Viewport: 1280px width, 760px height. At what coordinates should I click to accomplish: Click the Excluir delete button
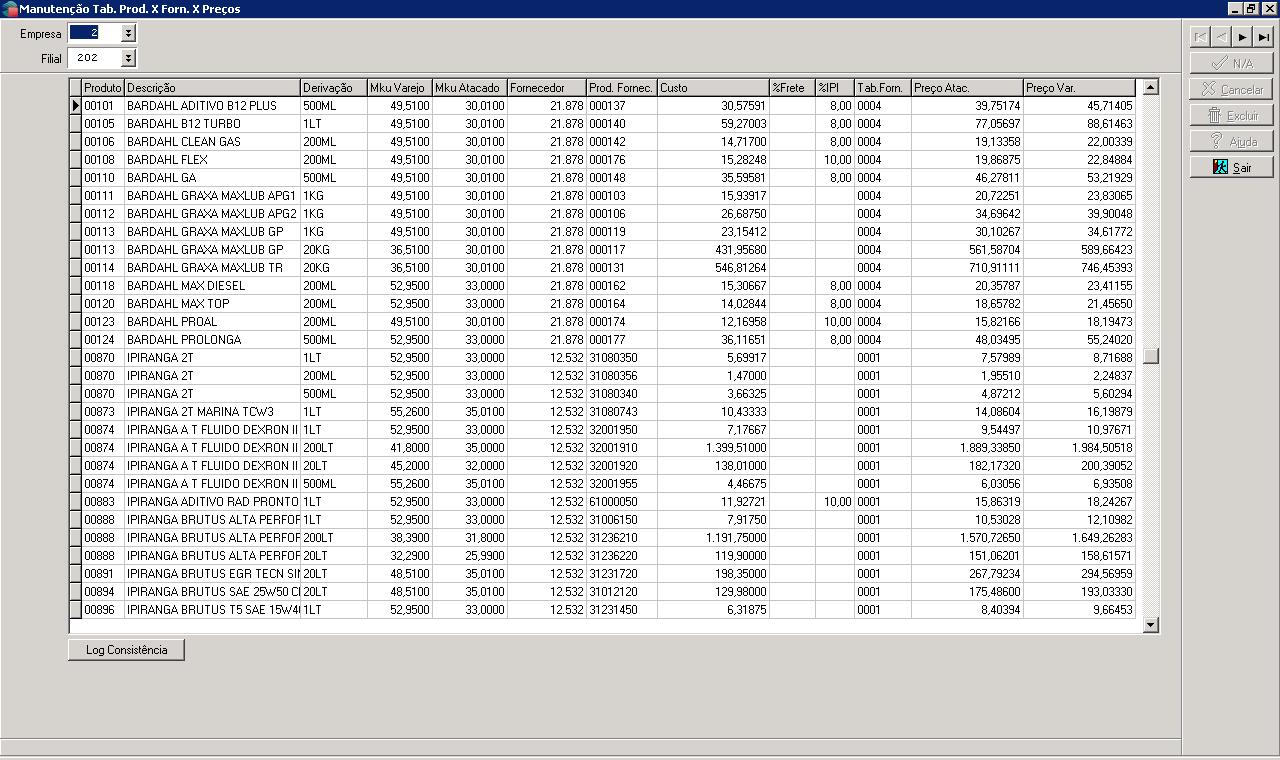[x=1231, y=115]
